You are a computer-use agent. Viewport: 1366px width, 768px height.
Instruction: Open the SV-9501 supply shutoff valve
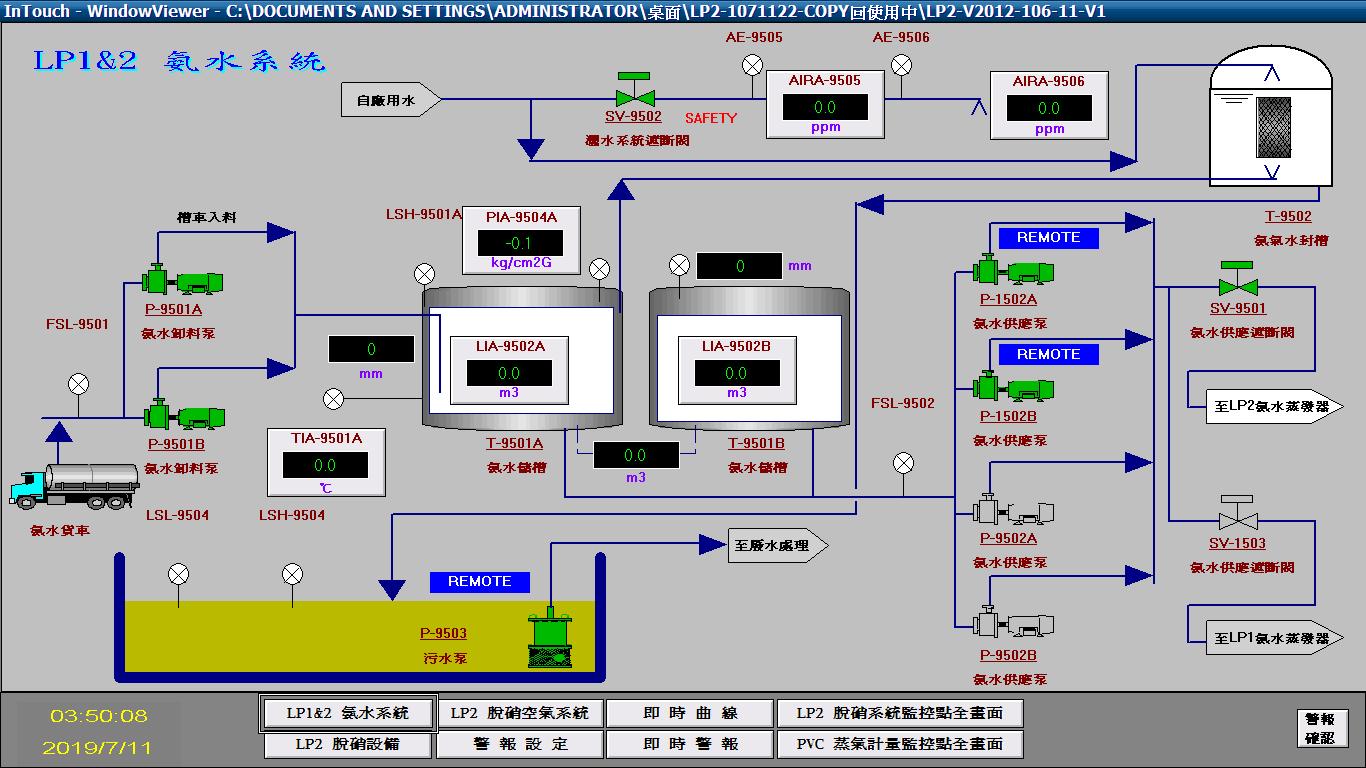click(x=1237, y=282)
